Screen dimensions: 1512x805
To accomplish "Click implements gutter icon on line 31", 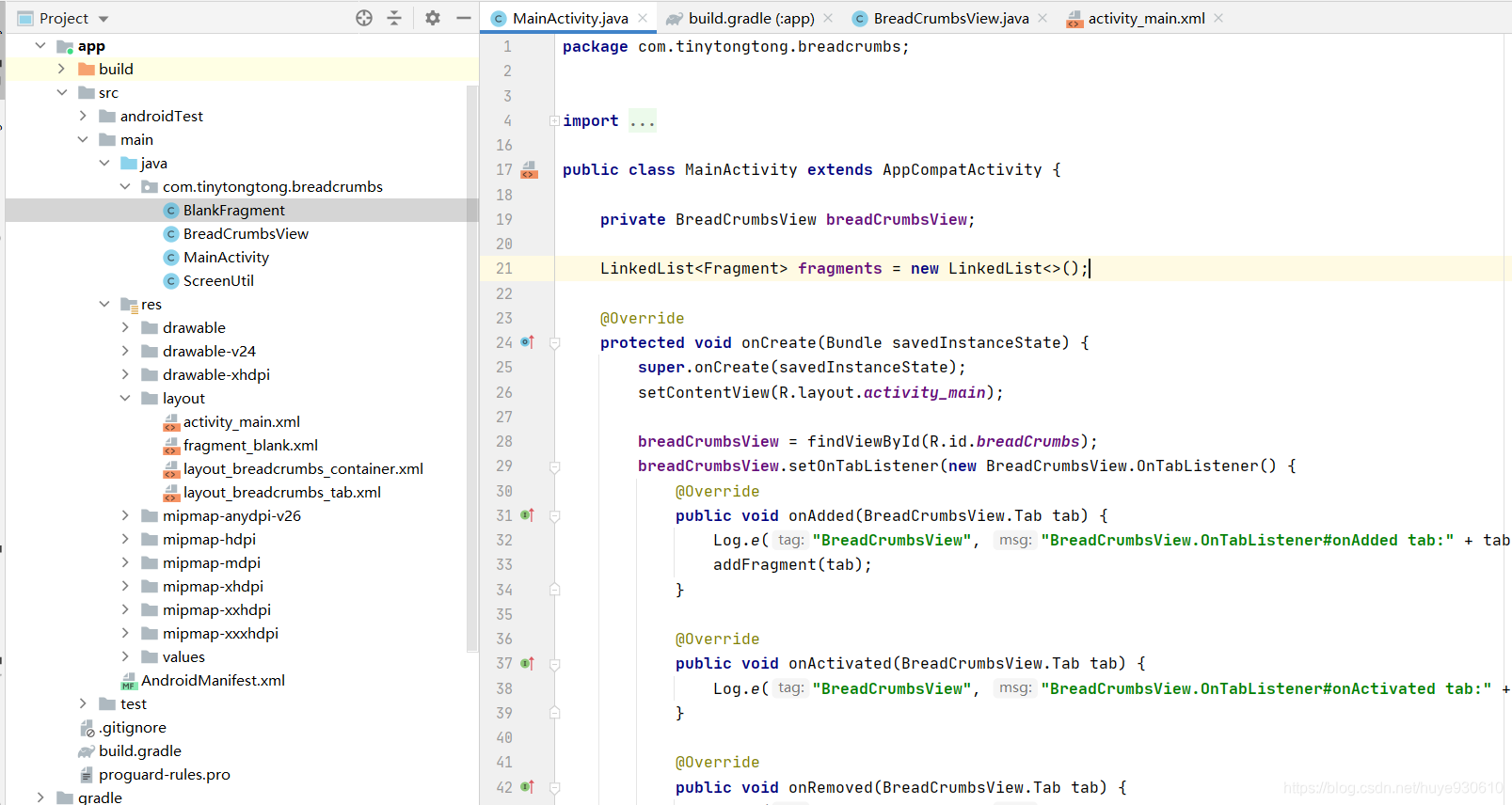I will click(x=528, y=515).
